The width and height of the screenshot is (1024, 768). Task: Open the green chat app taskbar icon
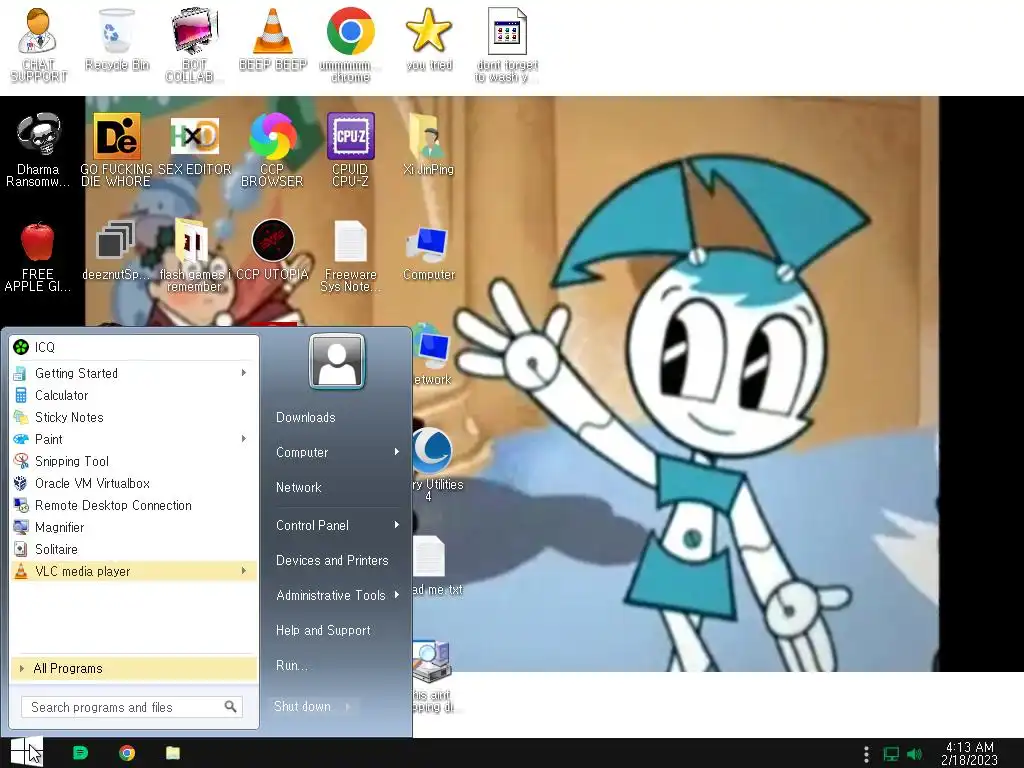point(80,753)
